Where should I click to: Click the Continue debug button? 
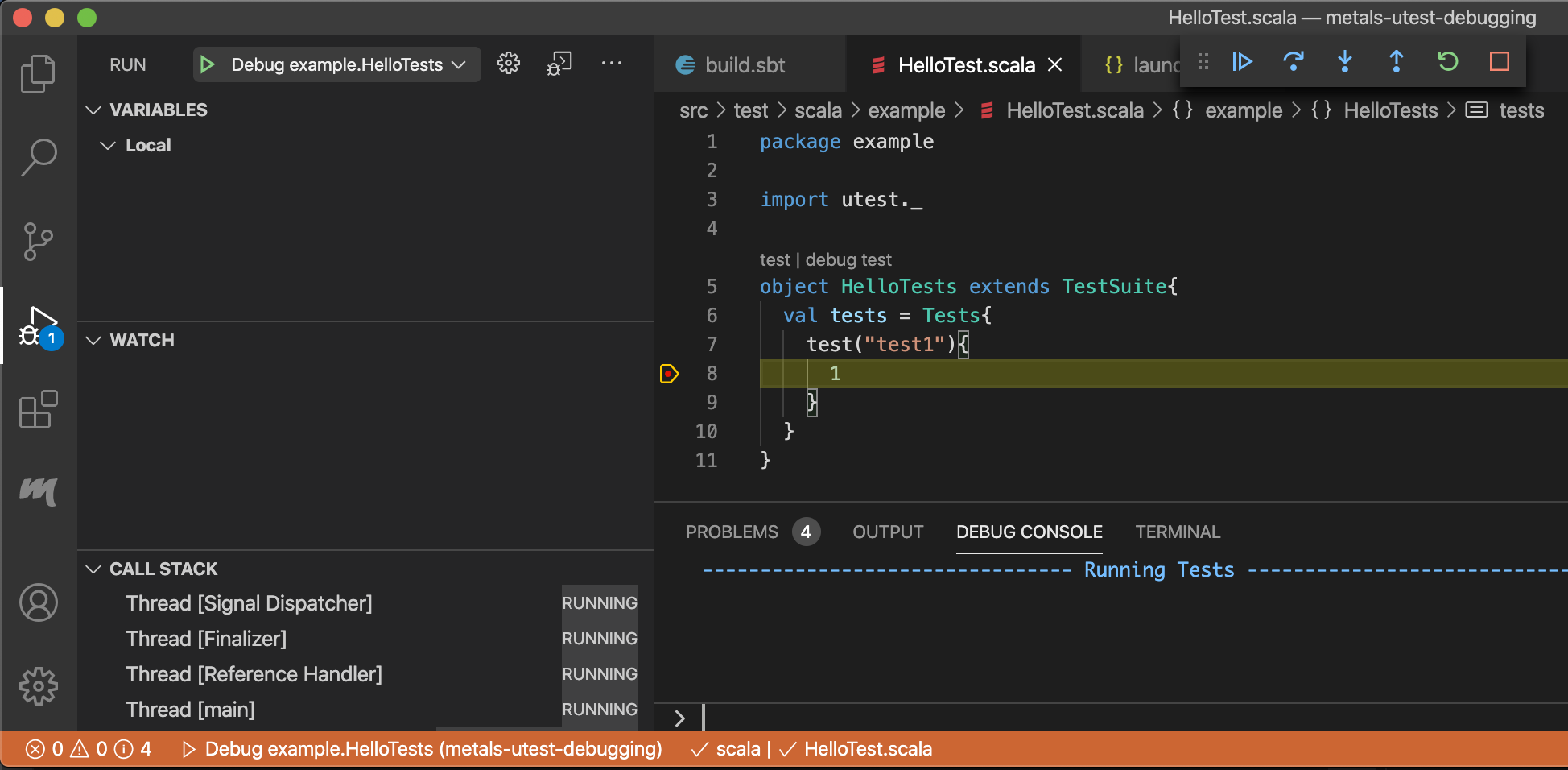(x=1242, y=62)
